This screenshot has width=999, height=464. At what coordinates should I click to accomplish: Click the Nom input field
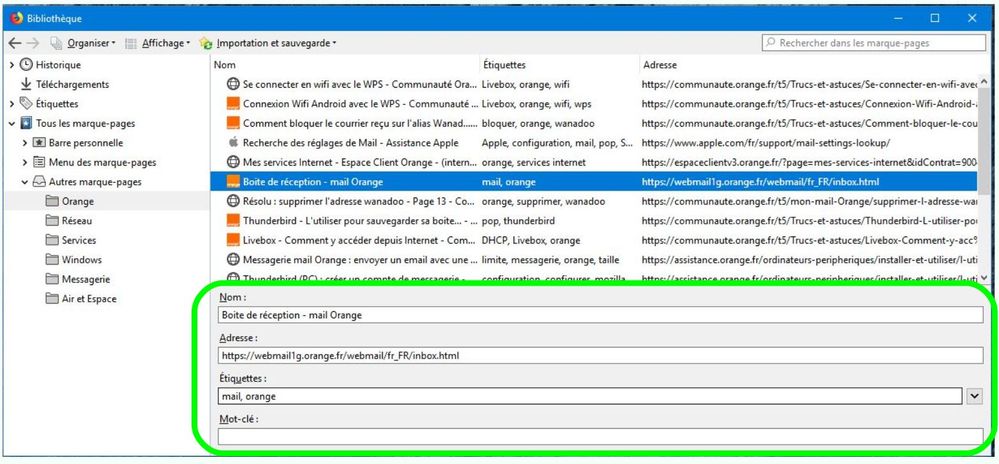coord(601,315)
